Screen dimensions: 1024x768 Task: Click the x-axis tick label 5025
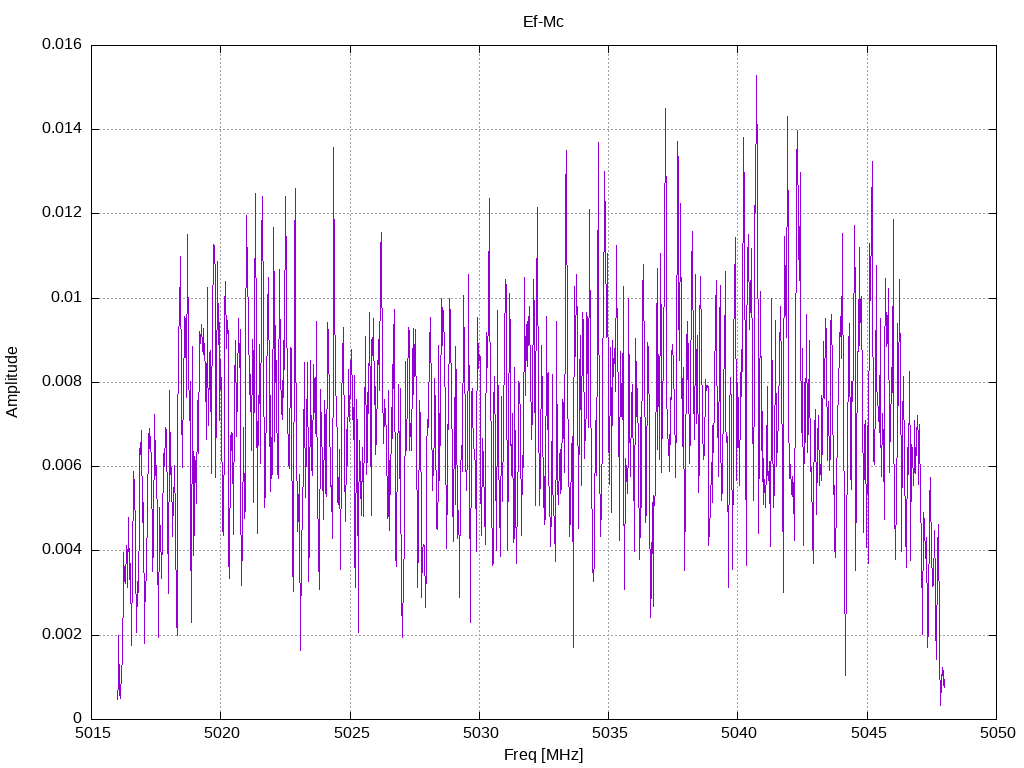pos(351,733)
